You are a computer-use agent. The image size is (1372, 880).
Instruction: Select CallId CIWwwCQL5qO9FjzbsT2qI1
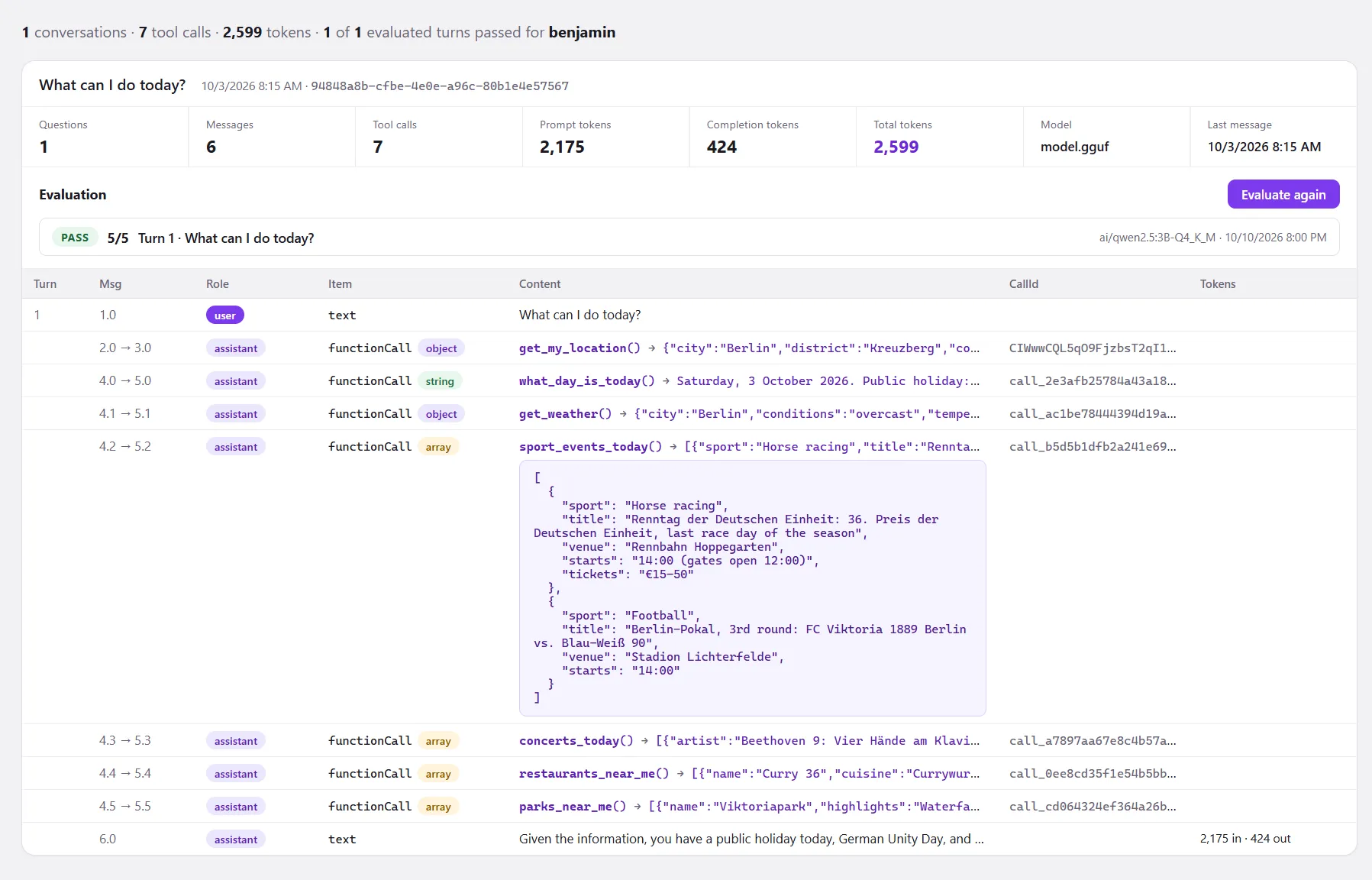(x=1093, y=348)
